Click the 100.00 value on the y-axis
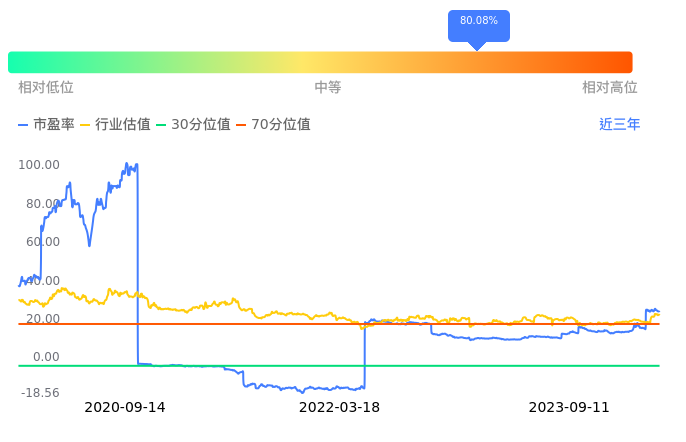Viewport: 686px width, 442px height. tap(39, 164)
